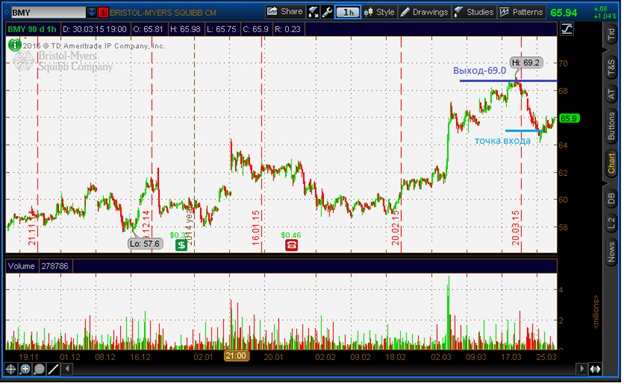Screen dimensions: 624x386
Task: Click the L: 65.75 low value
Action: [x=222, y=29]
